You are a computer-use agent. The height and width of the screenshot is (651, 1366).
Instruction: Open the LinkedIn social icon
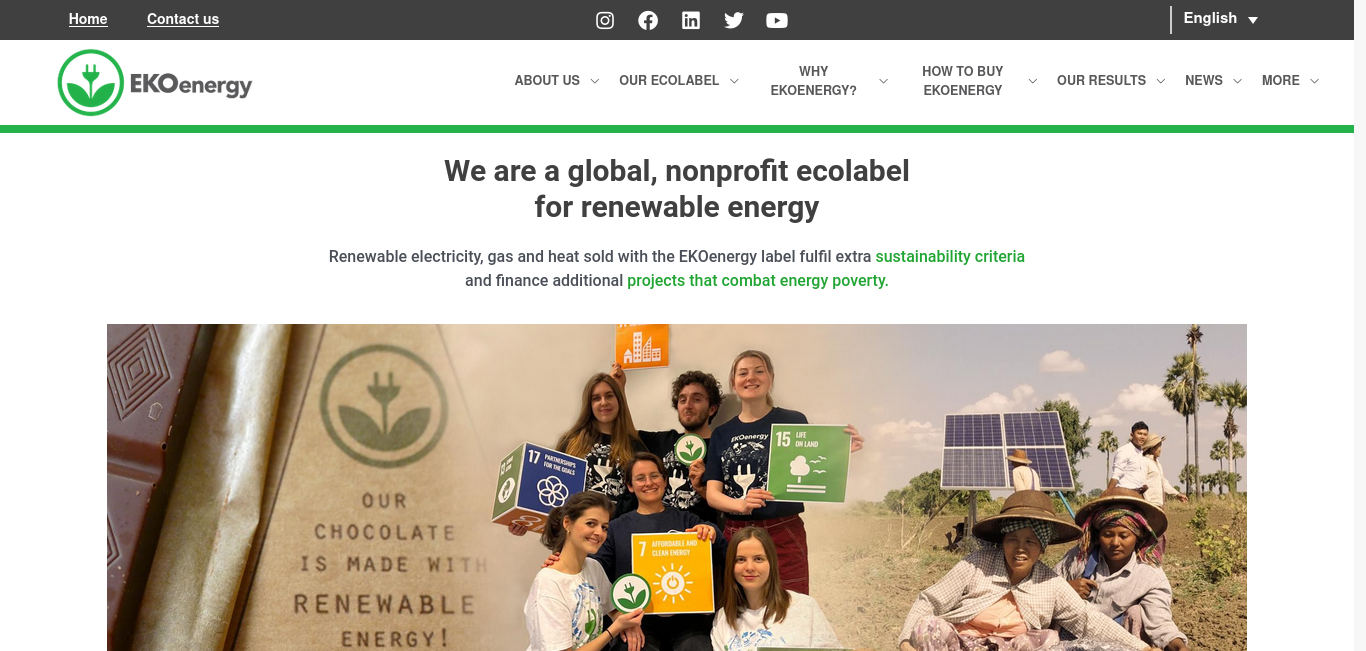691,20
